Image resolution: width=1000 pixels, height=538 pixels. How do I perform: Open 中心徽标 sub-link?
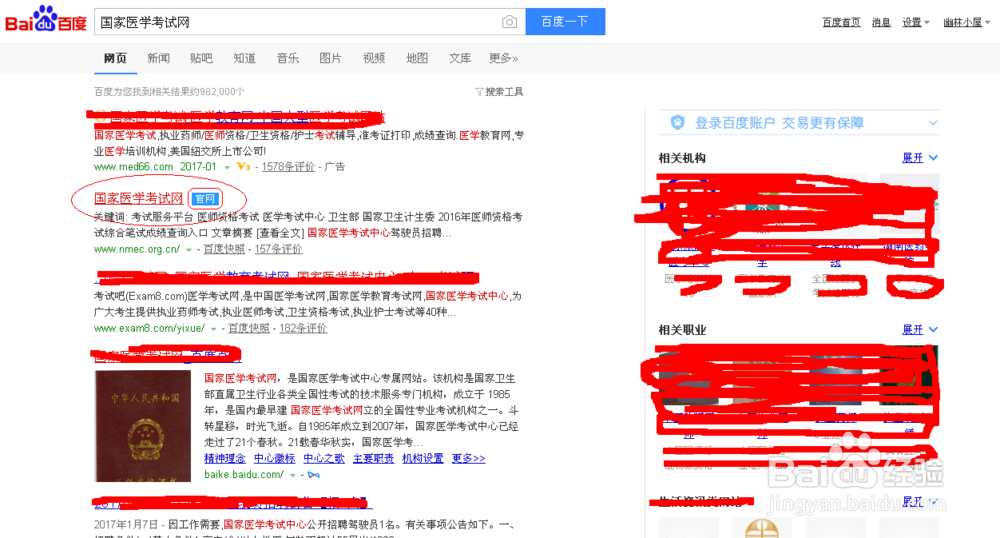[x=274, y=458]
